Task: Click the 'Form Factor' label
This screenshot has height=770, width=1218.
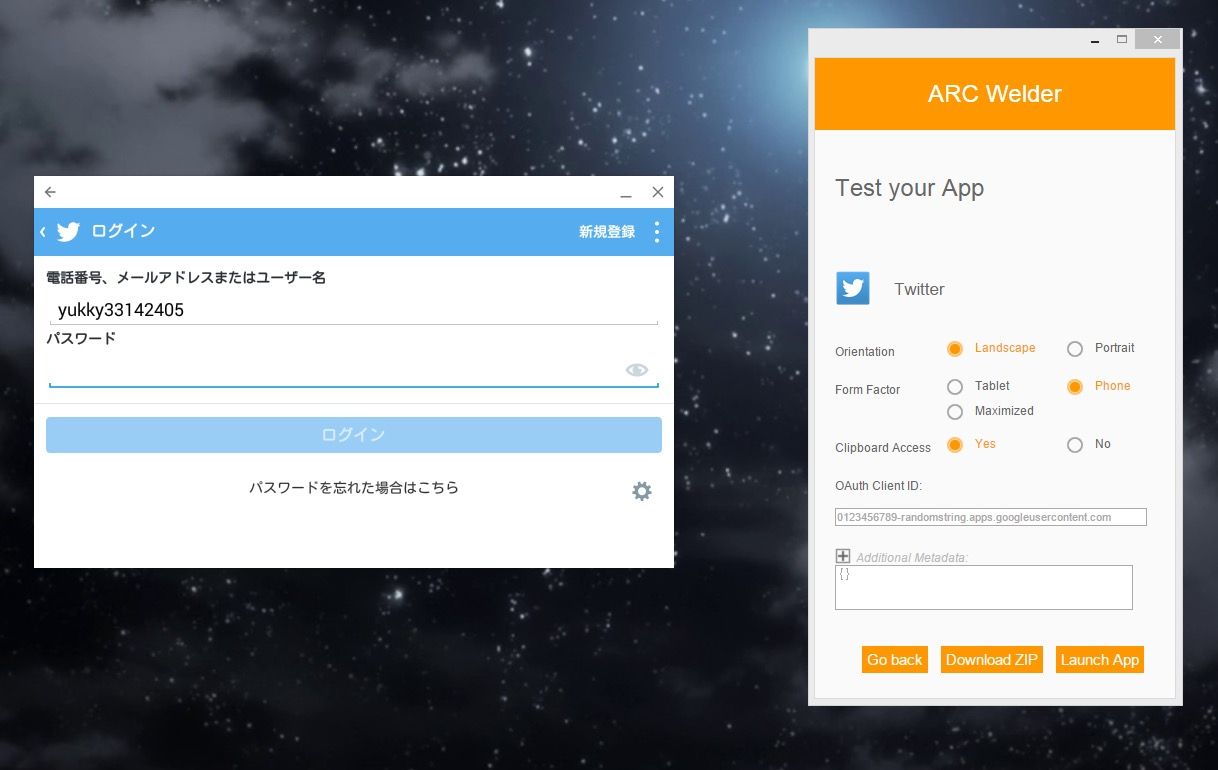Action: click(868, 390)
